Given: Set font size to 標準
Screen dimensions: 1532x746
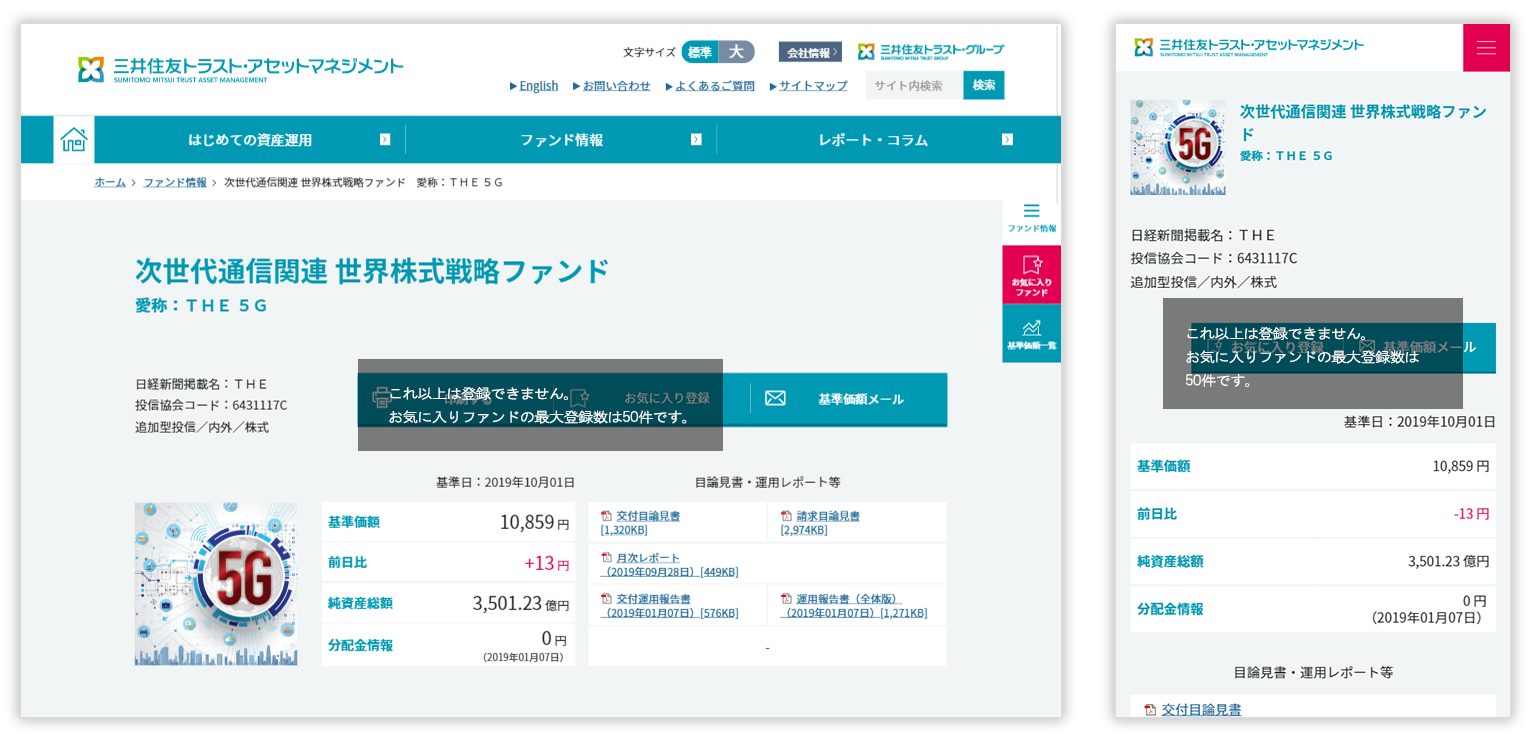Looking at the screenshot, I should 700,52.
